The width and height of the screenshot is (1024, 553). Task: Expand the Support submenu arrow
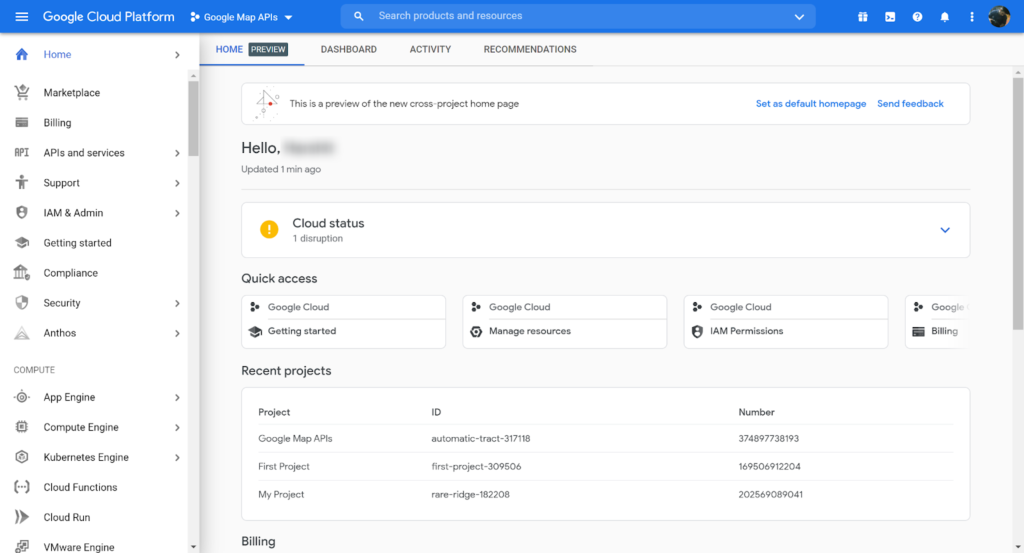(177, 183)
